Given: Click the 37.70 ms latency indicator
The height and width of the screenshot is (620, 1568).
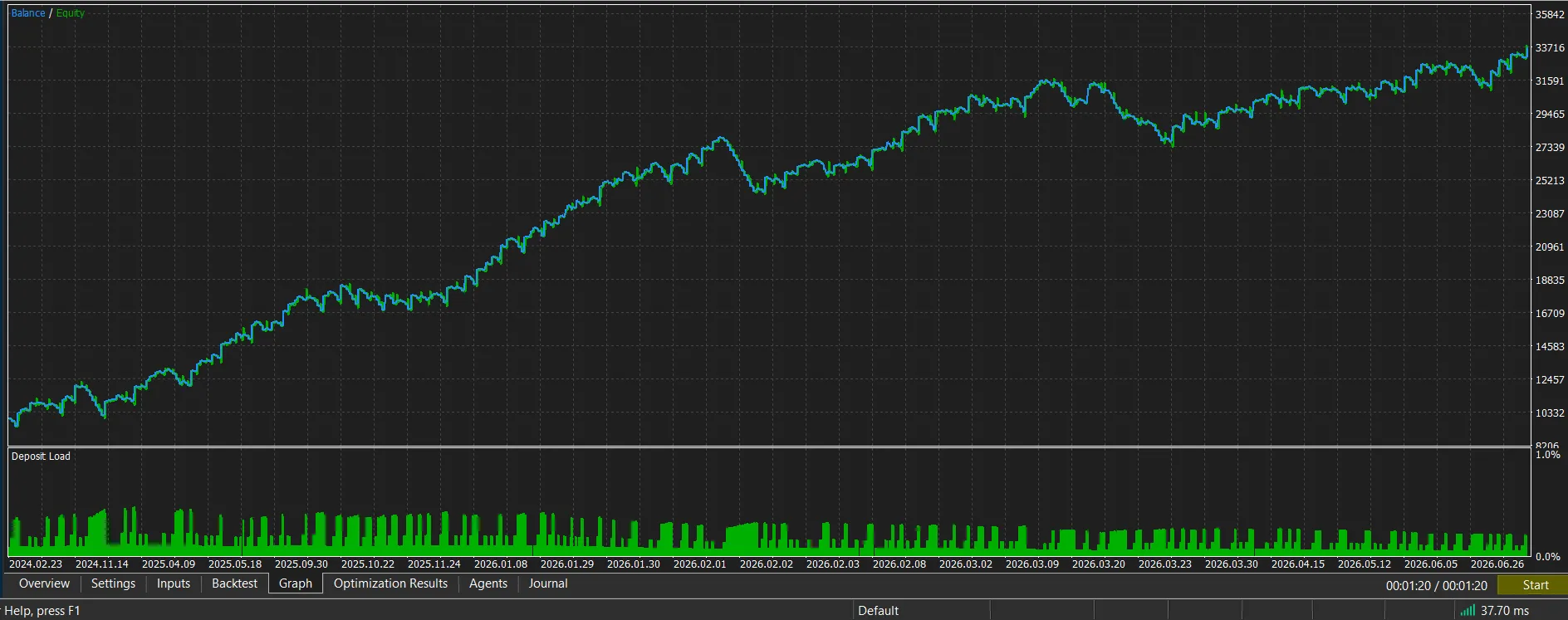Looking at the screenshot, I should point(1504,610).
